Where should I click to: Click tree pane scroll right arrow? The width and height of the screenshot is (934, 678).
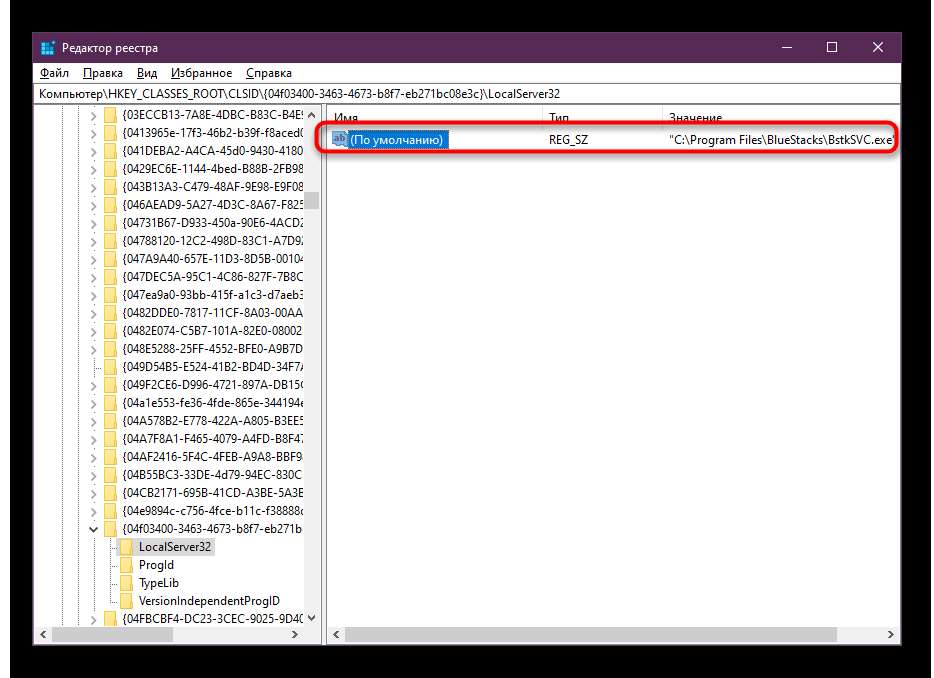pyautogui.click(x=295, y=635)
